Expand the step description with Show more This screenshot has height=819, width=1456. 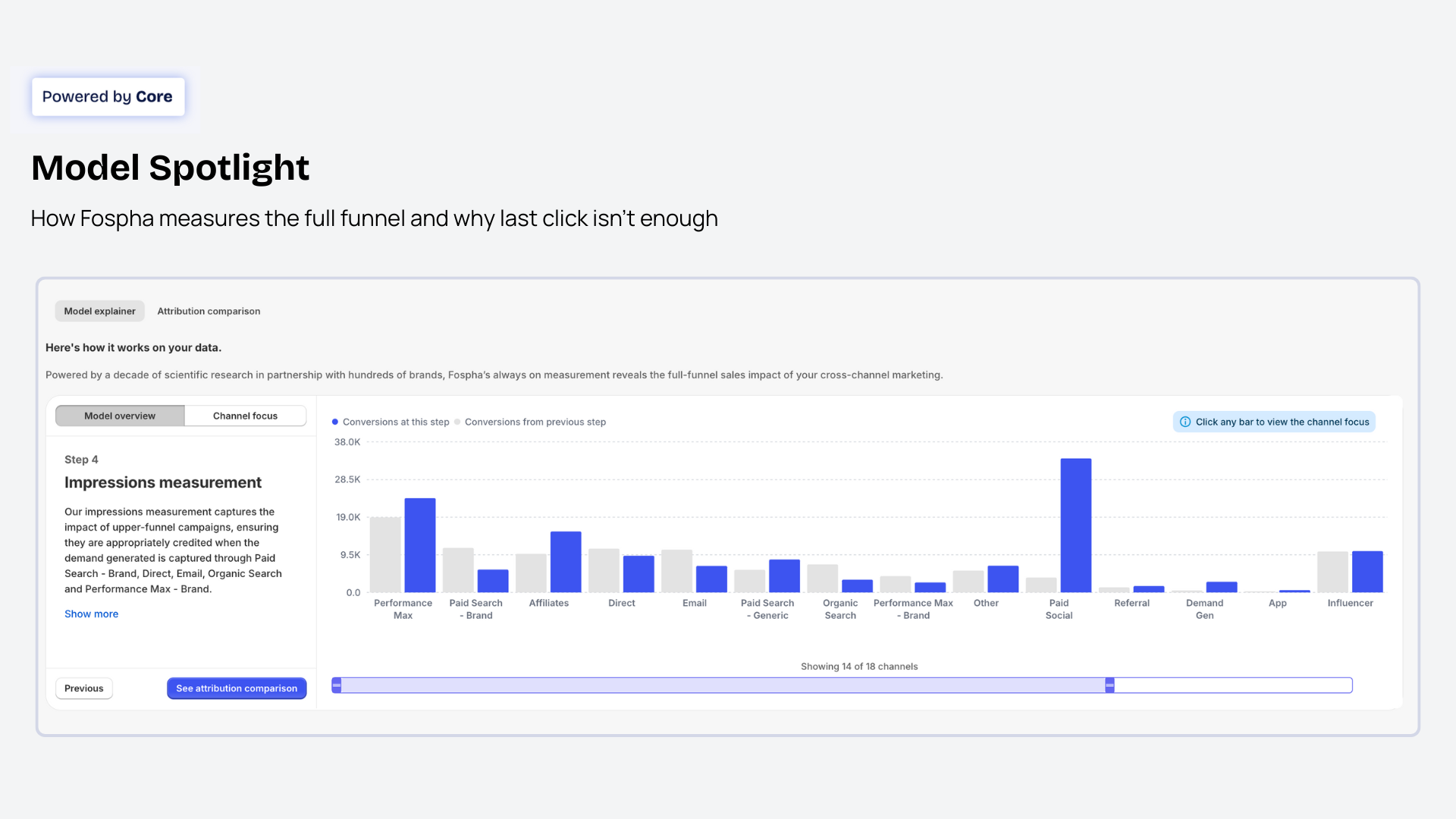pyautogui.click(x=91, y=613)
